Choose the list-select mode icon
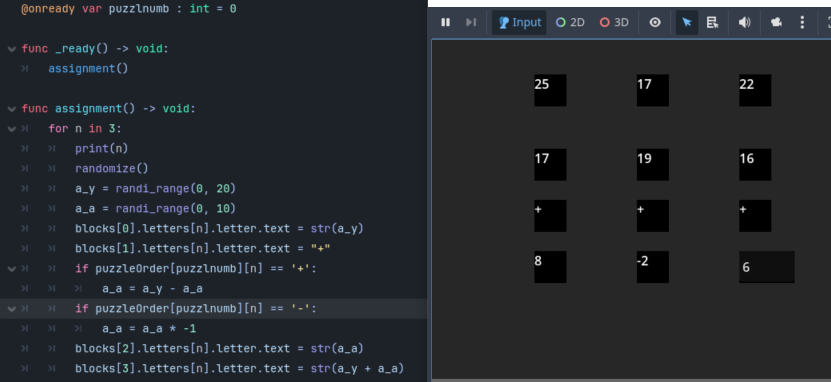The height and width of the screenshot is (382, 831). point(712,22)
